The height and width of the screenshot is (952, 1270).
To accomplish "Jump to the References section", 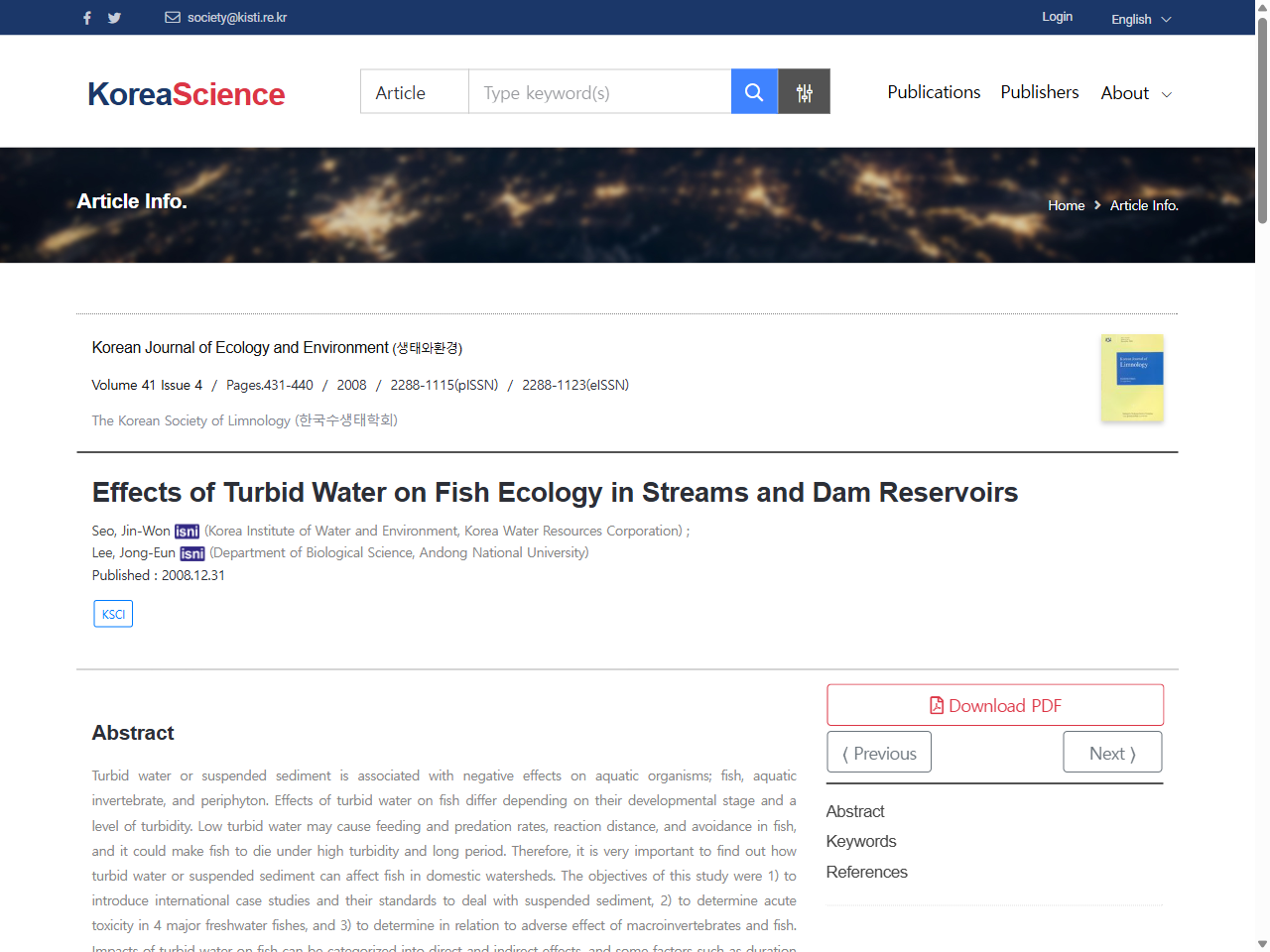I will (866, 872).
